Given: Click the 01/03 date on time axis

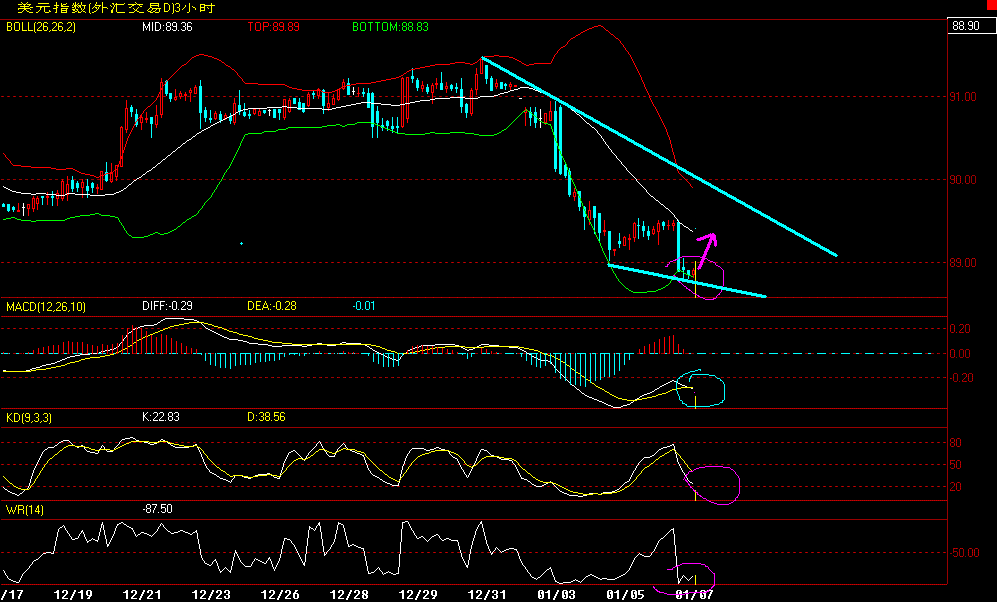Looking at the screenshot, I should coord(556,595).
